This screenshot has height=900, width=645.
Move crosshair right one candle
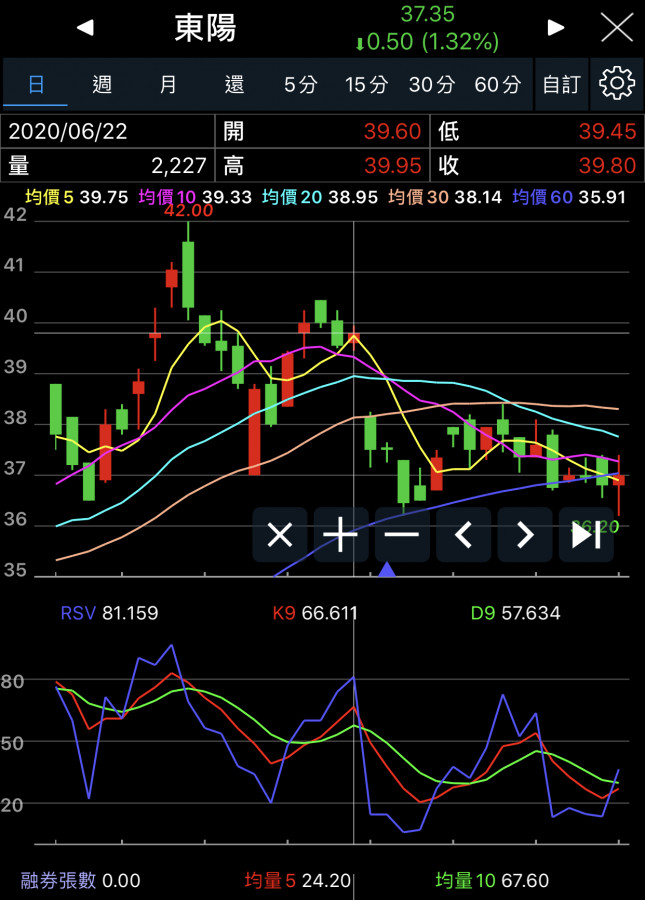click(524, 535)
